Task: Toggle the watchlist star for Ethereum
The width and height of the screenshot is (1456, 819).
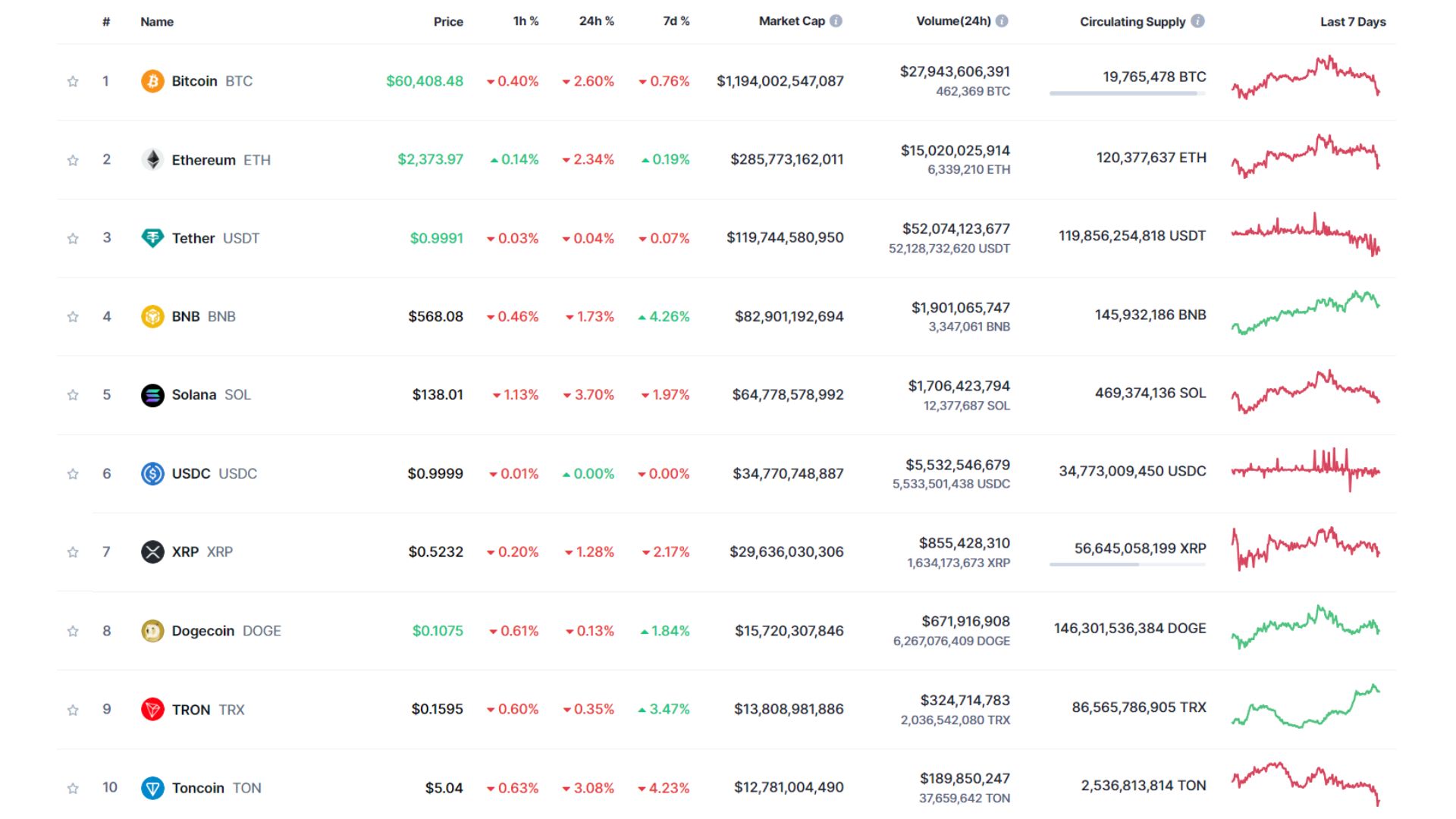Action: pyautogui.click(x=73, y=159)
